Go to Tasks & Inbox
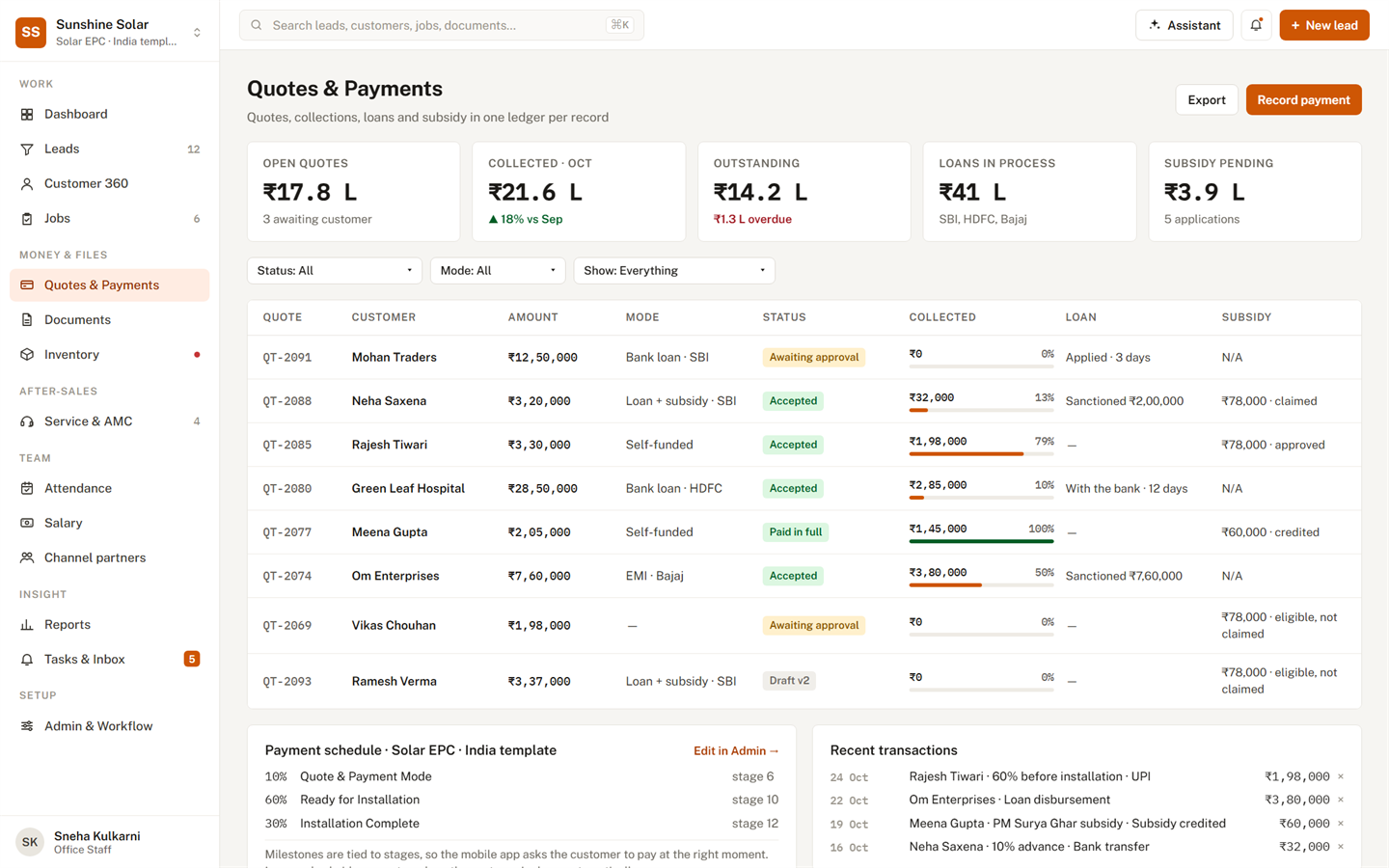Screen dimensions: 1389x868 click(x=109, y=660)
